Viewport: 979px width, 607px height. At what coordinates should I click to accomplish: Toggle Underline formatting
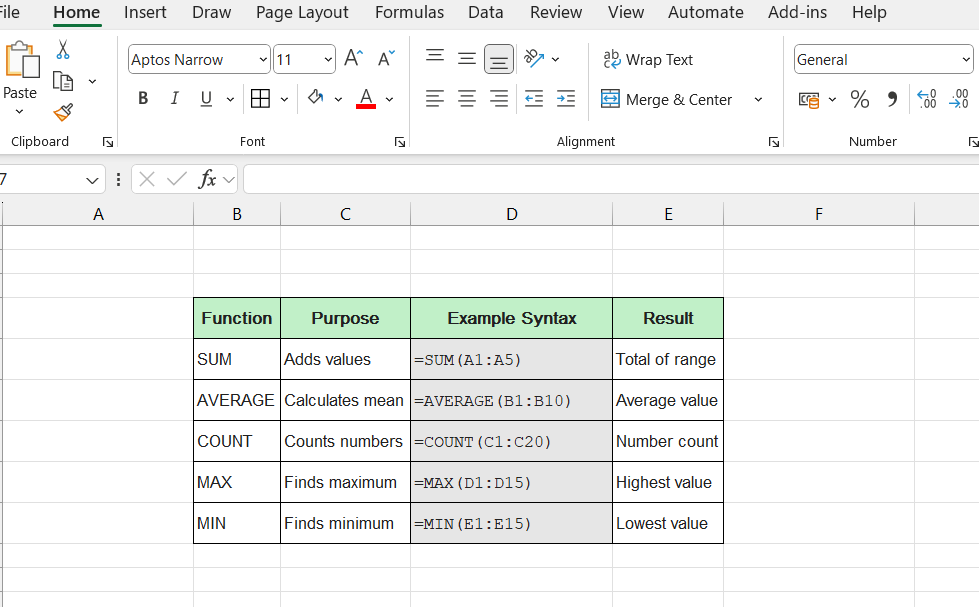pos(206,99)
